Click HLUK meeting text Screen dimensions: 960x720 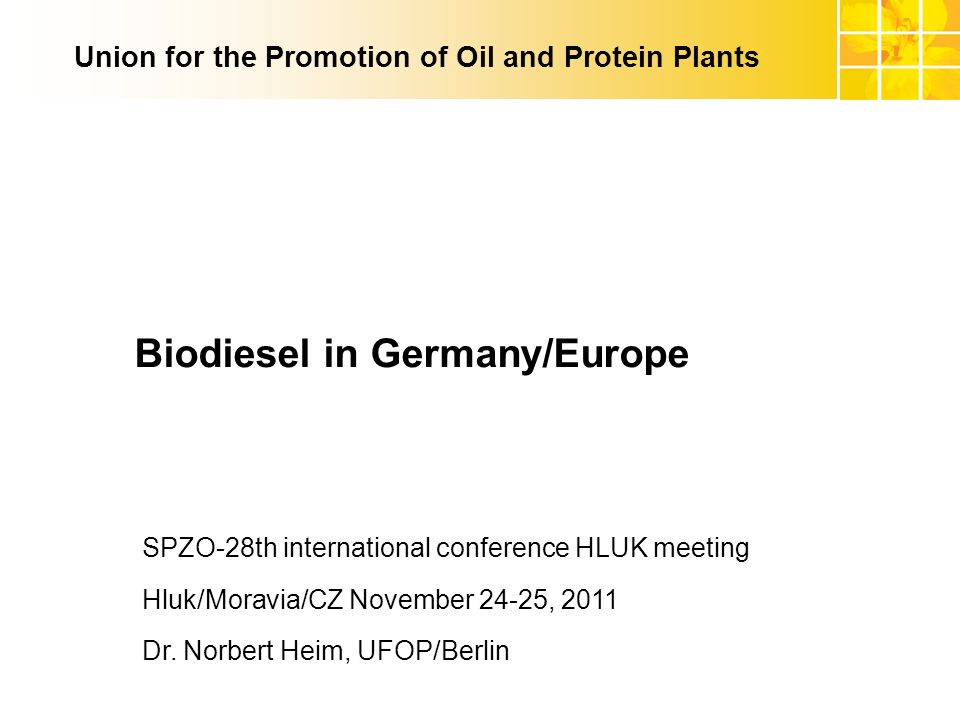[x=662, y=548]
